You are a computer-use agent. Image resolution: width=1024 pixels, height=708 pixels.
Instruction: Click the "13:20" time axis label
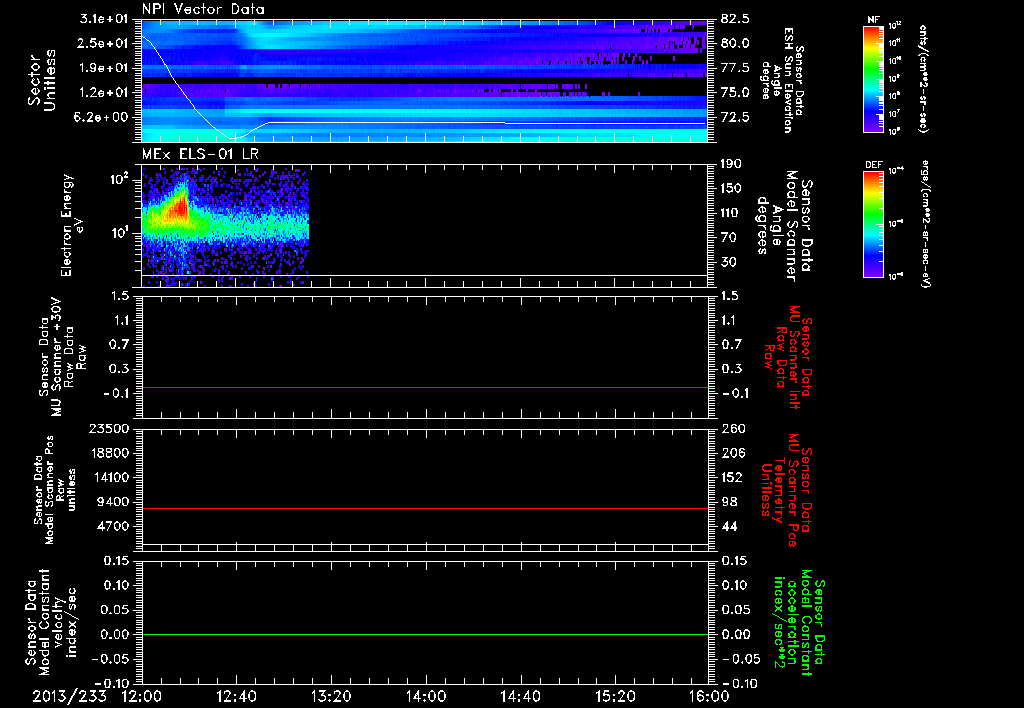click(330, 696)
